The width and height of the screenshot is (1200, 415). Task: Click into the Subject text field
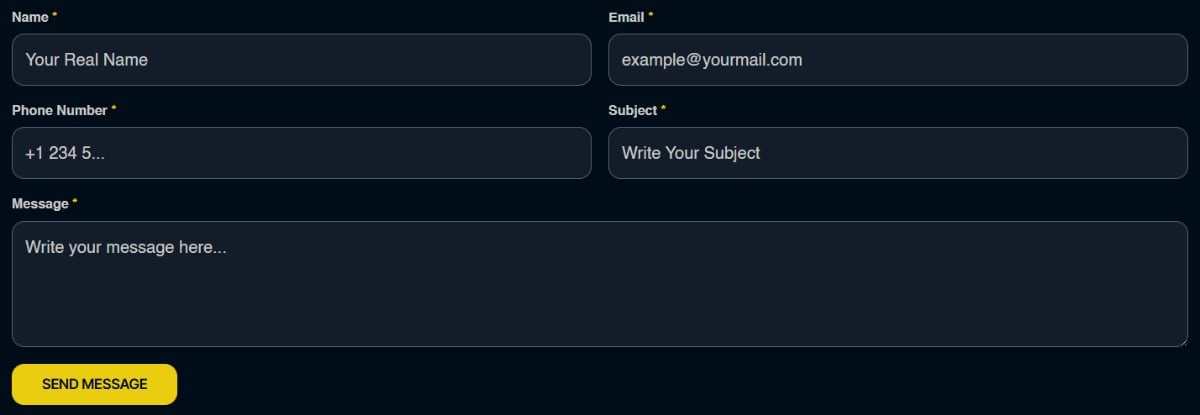[898, 153]
